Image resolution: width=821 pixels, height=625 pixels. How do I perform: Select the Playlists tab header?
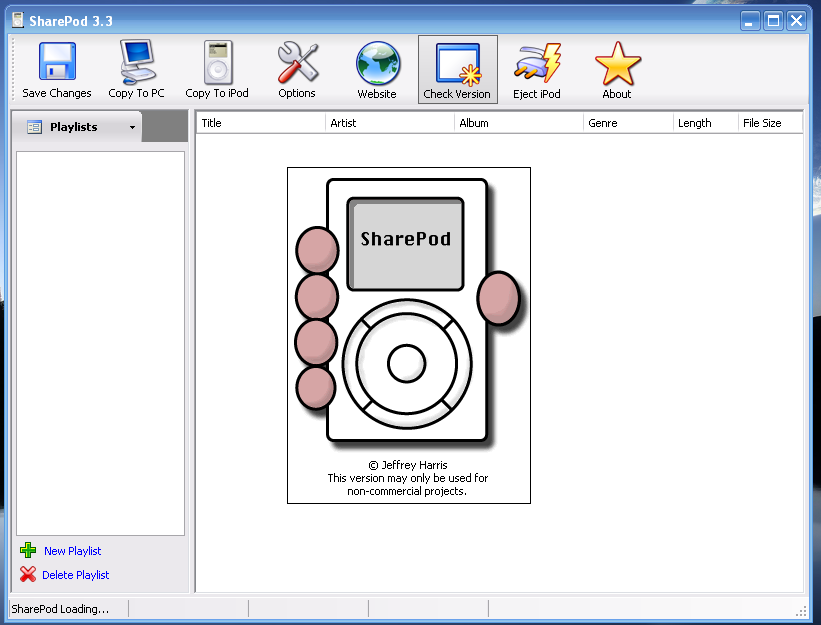[x=74, y=127]
